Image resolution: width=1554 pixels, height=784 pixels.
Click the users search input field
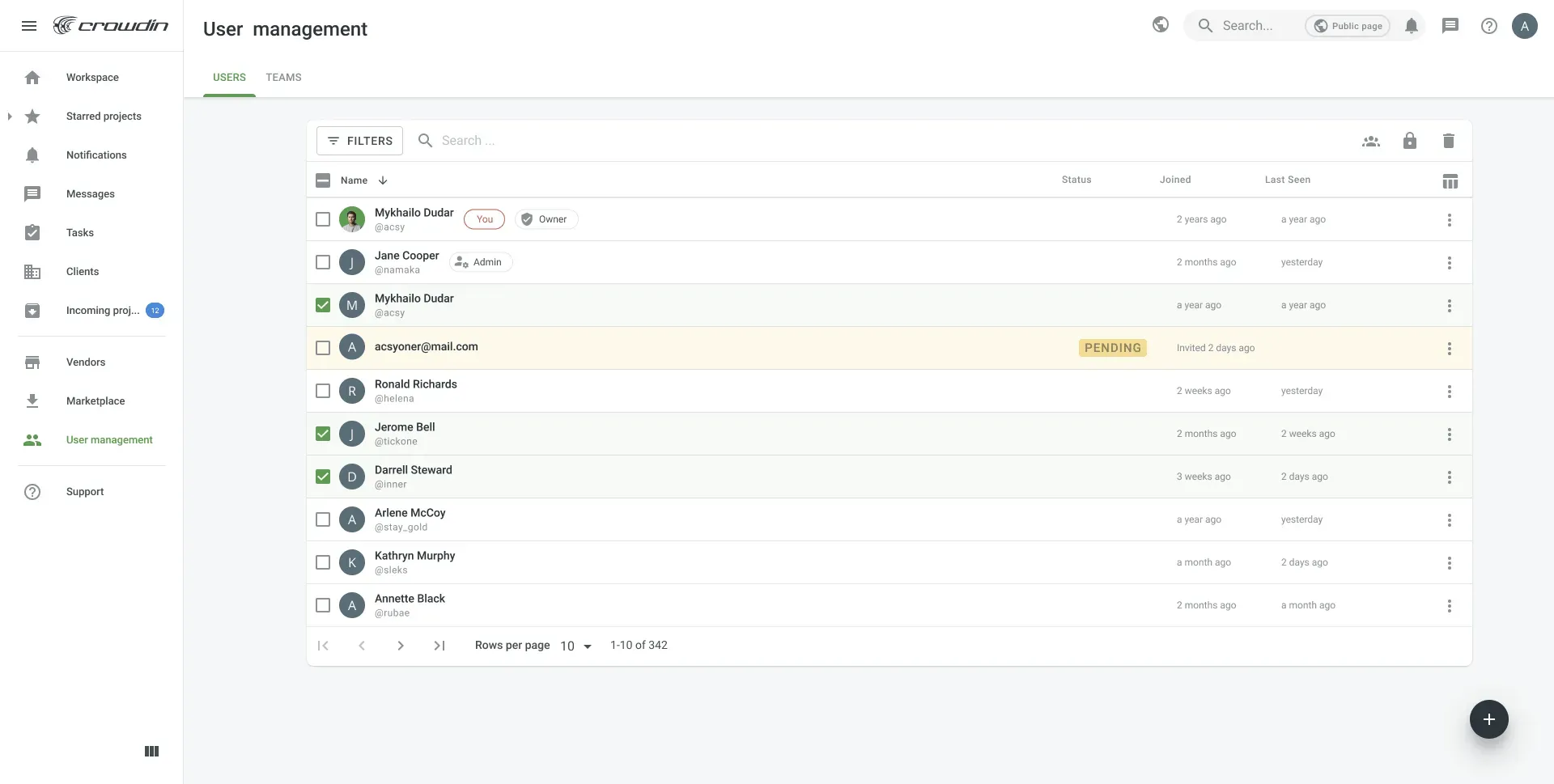[x=567, y=141]
